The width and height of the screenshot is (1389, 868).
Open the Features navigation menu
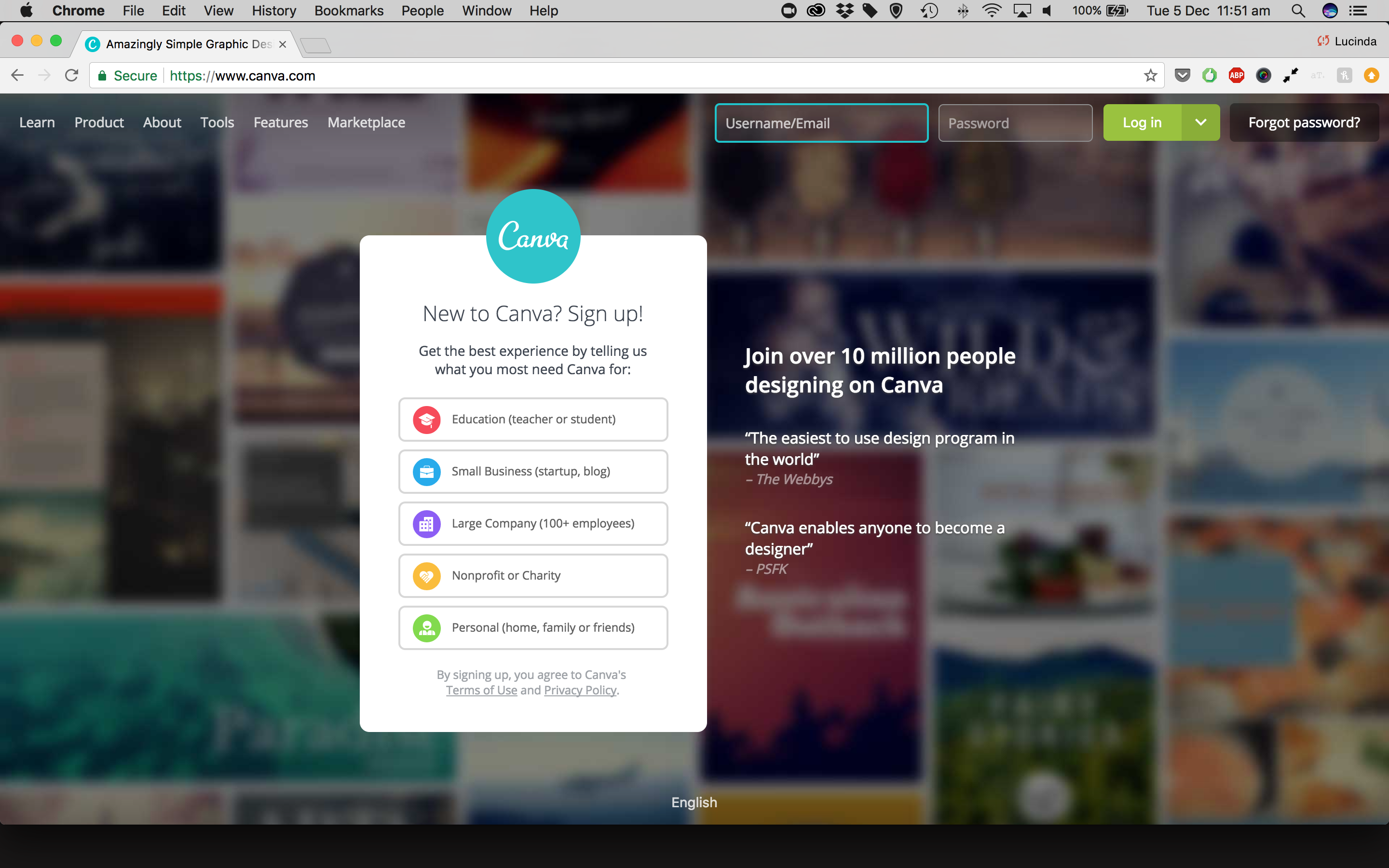[x=281, y=122]
